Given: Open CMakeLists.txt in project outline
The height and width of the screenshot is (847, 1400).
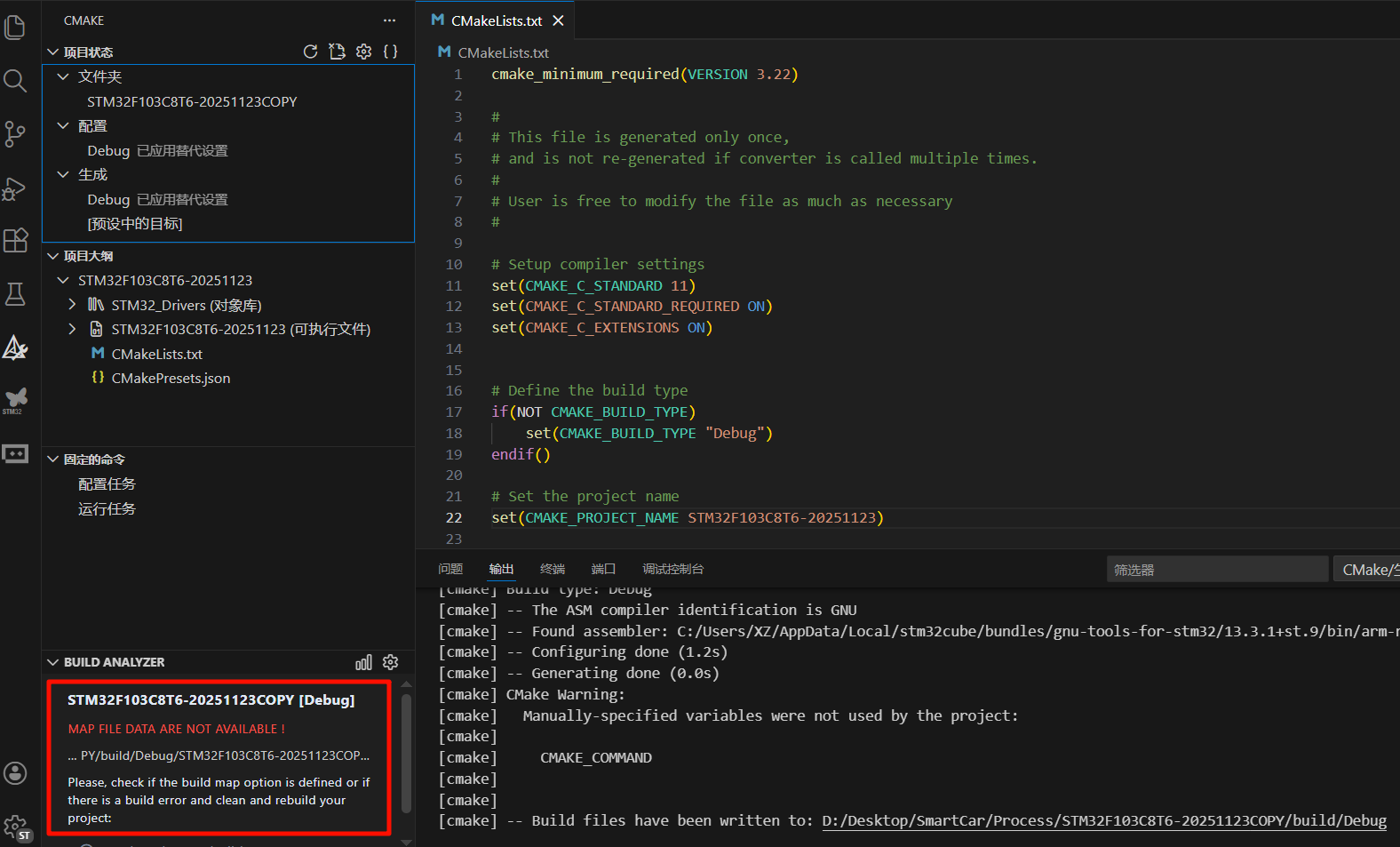Looking at the screenshot, I should point(156,354).
